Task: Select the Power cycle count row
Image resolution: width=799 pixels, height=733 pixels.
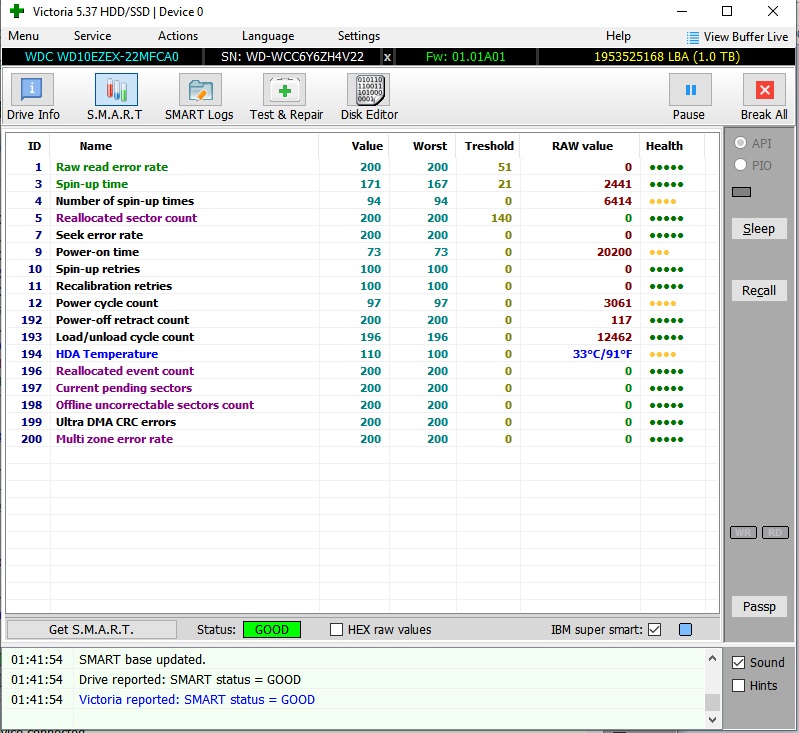Action: 362,303
